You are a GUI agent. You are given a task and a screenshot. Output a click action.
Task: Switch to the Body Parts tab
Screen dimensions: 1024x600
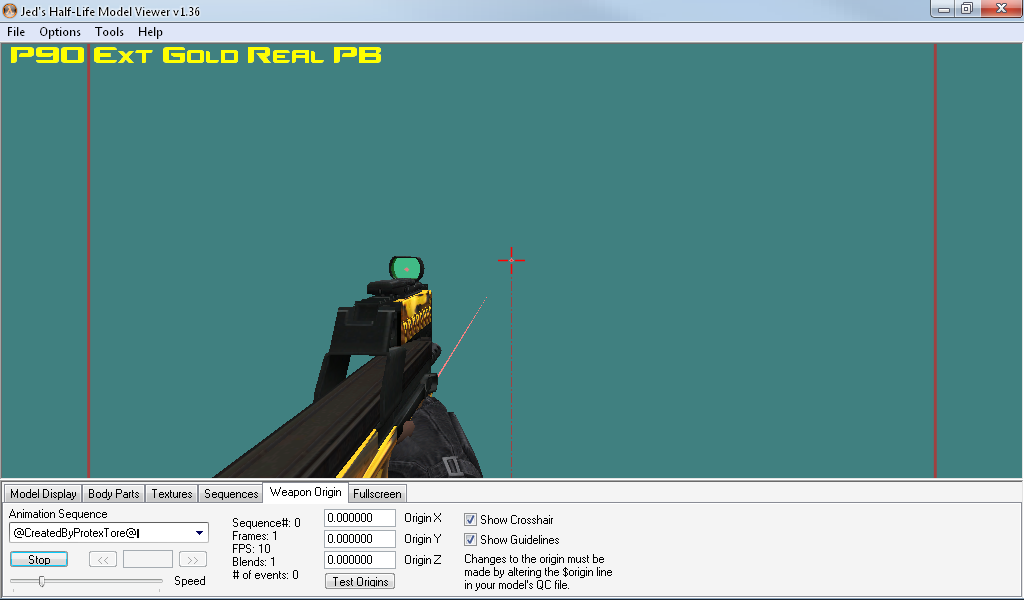coord(114,494)
